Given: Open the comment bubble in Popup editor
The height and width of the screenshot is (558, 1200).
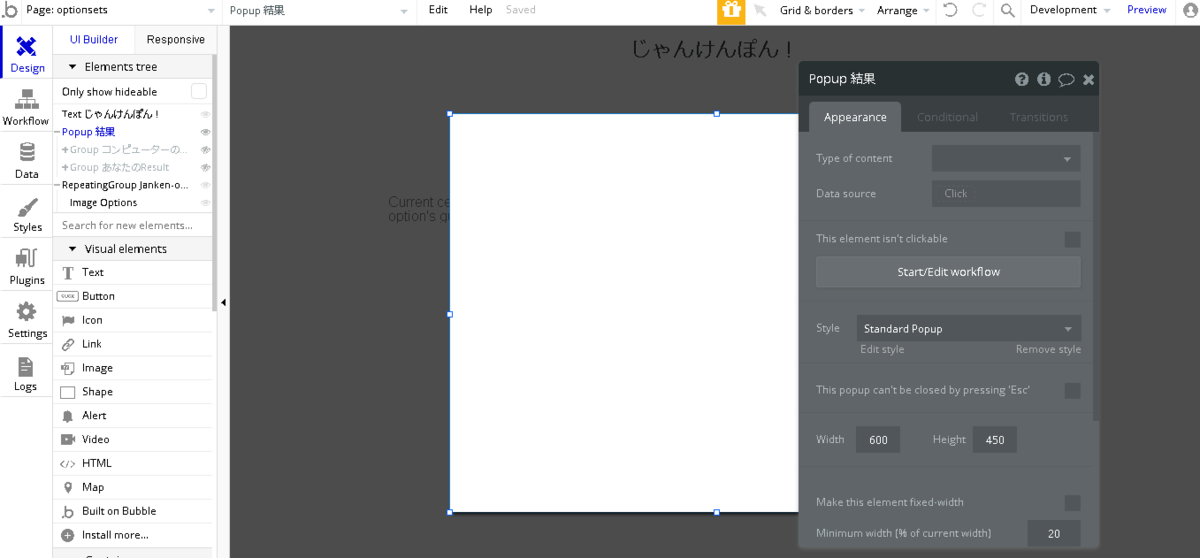Looking at the screenshot, I should point(1066,79).
